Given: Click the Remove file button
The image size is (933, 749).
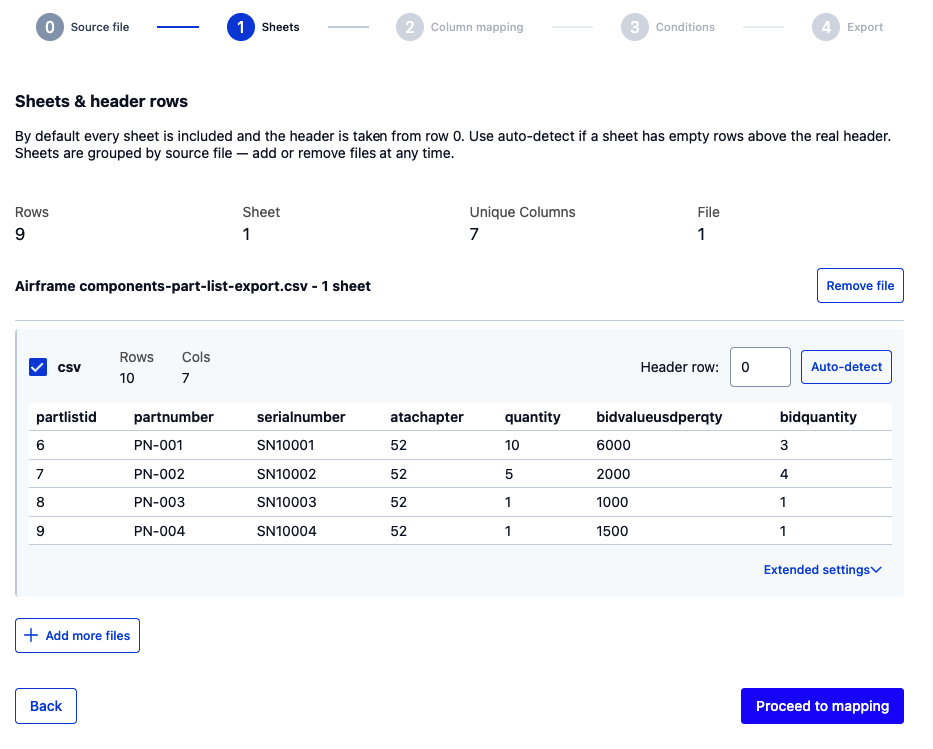Looking at the screenshot, I should pos(860,286).
